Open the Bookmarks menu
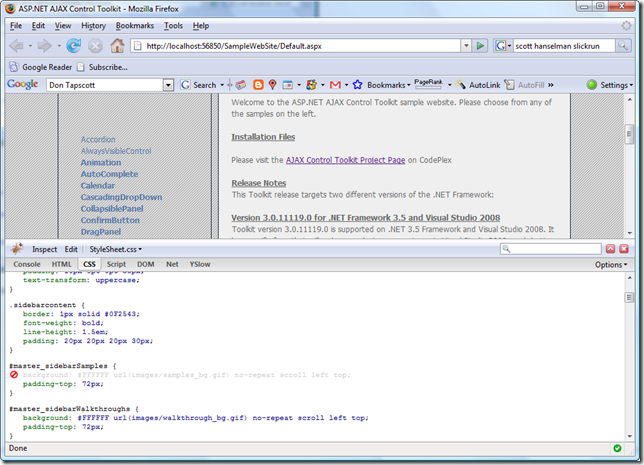Viewport: 644px width, 465px height. coord(134,25)
